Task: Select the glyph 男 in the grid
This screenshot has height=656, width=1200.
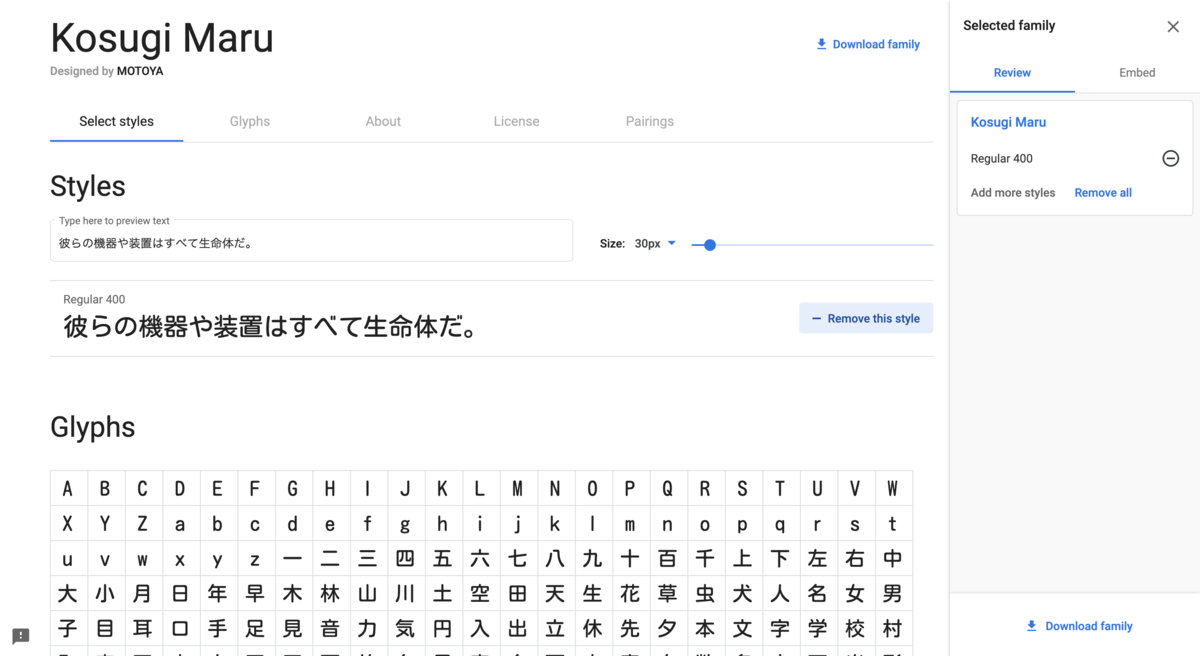Action: point(893,594)
